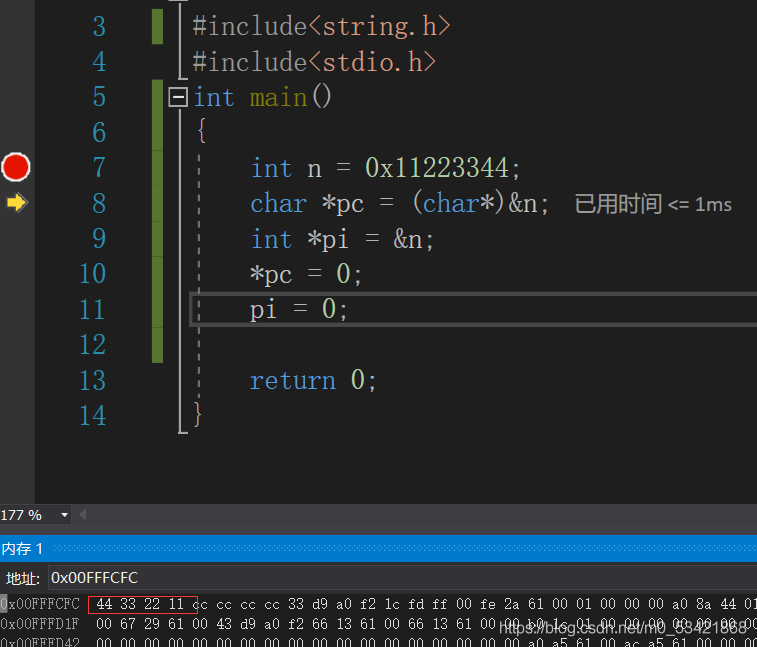Click the text 'pi = 0;' on line 11
The width and height of the screenshot is (757, 647).
(x=298, y=309)
